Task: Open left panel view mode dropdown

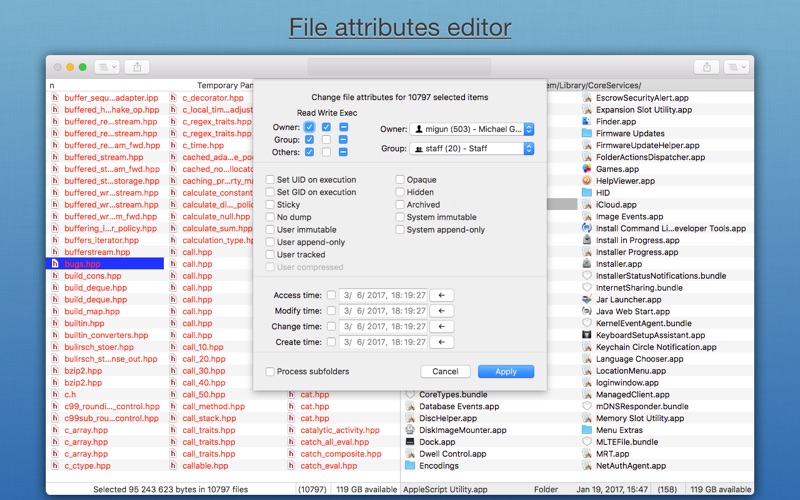Action: (107, 67)
